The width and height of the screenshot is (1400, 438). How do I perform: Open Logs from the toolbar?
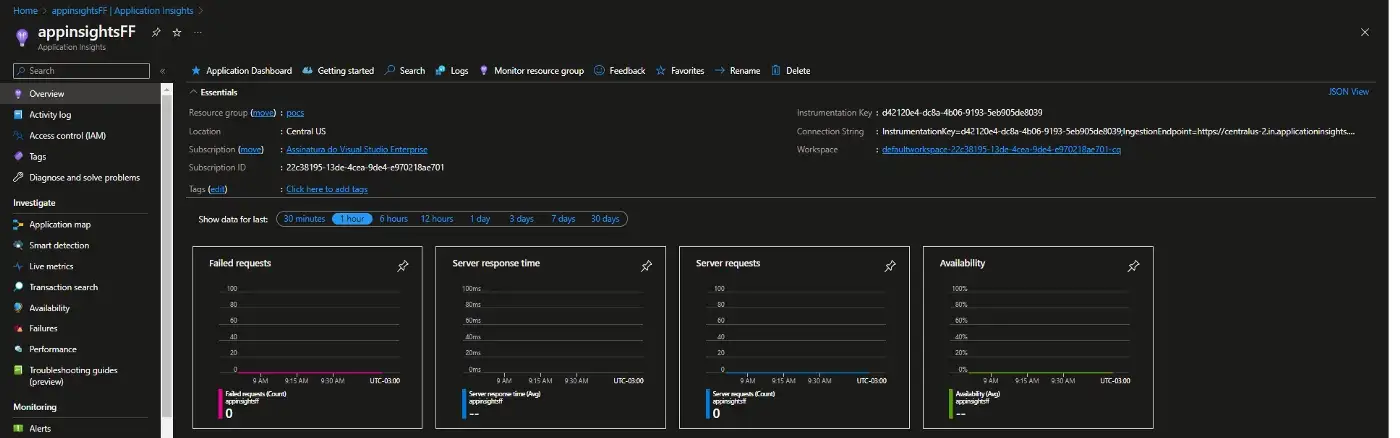[452, 71]
